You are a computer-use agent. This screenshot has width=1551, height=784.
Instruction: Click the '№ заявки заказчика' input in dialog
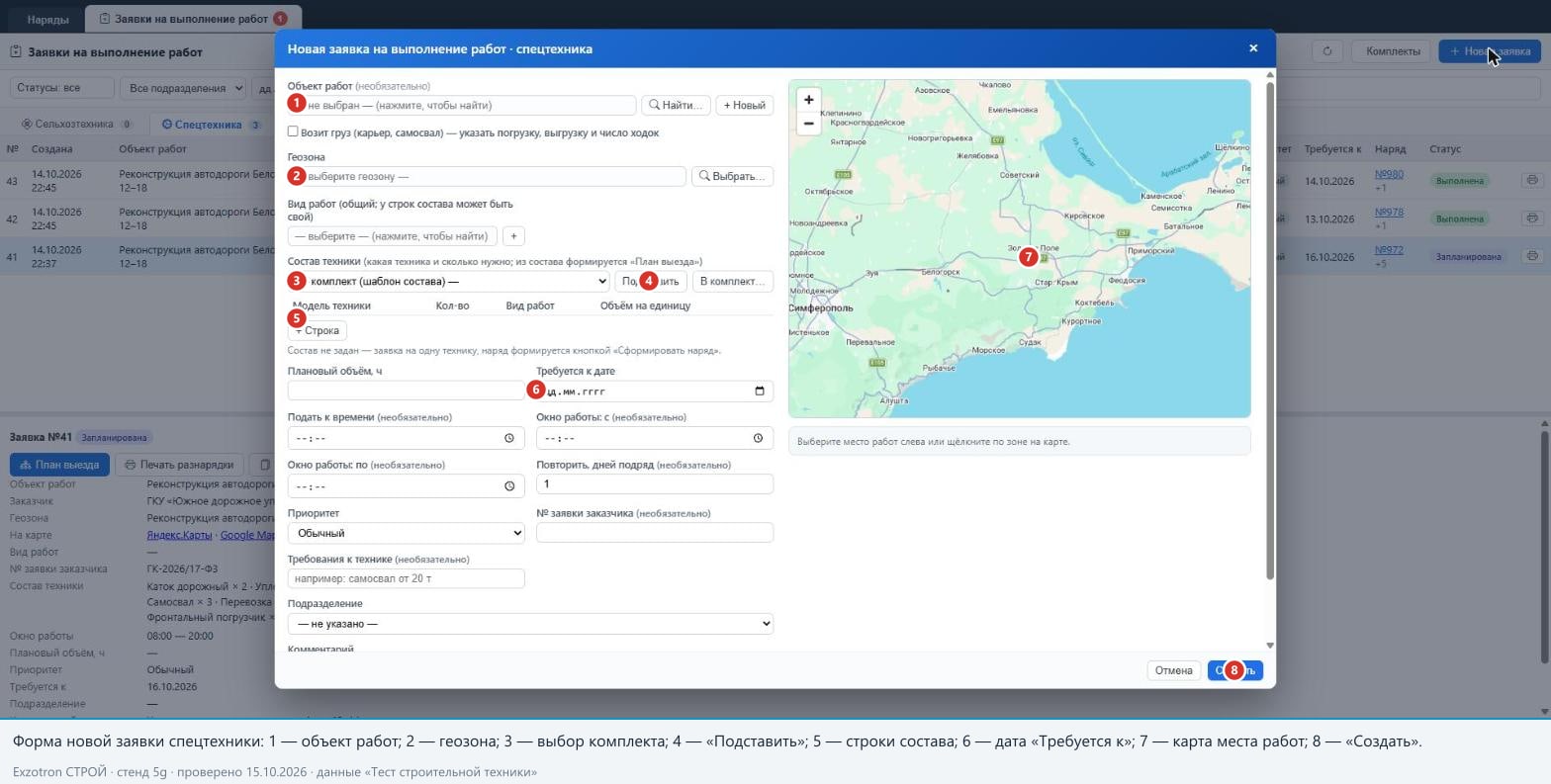coord(654,533)
